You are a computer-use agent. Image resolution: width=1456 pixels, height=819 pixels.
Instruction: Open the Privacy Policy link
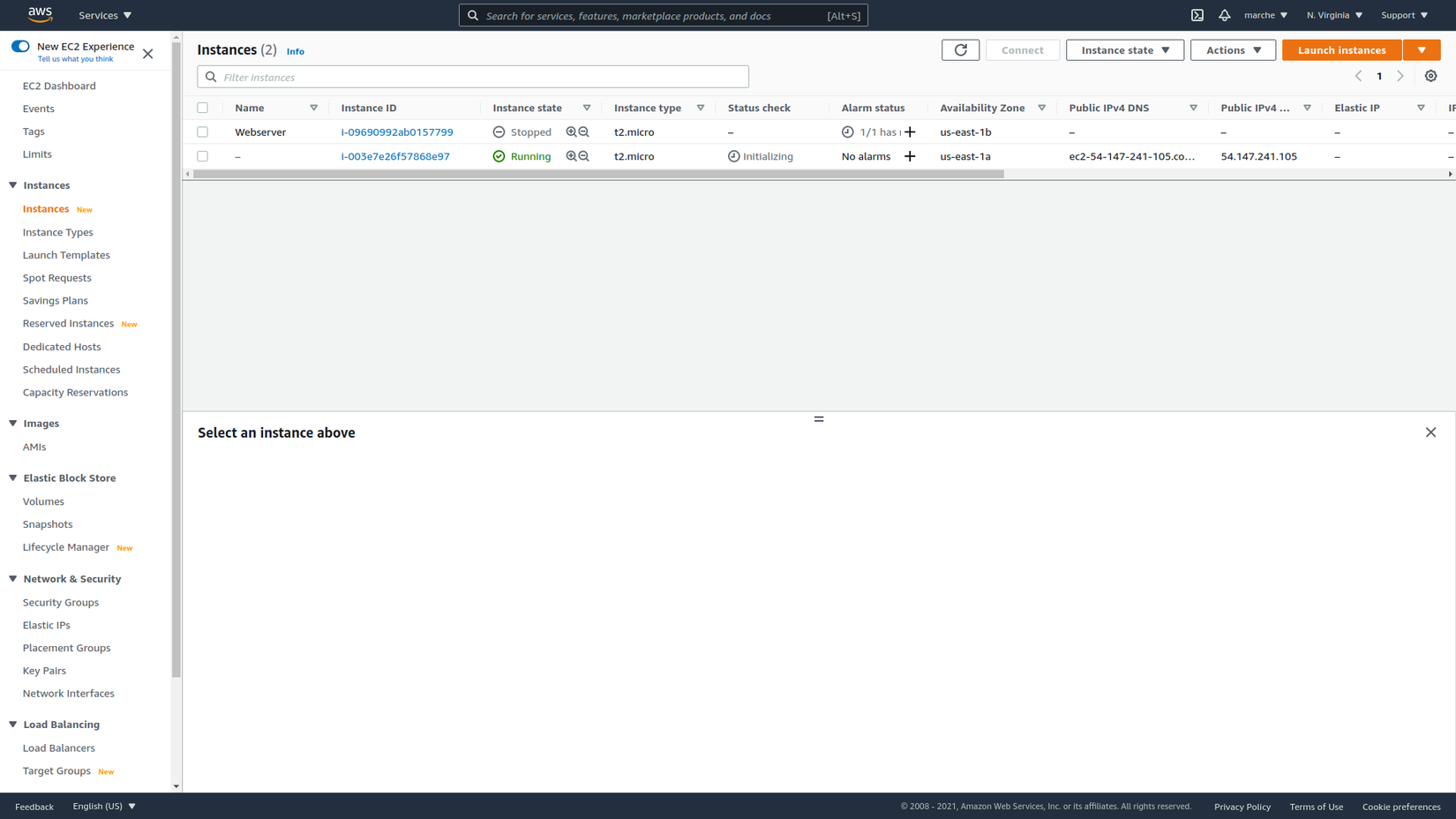[x=1242, y=807]
